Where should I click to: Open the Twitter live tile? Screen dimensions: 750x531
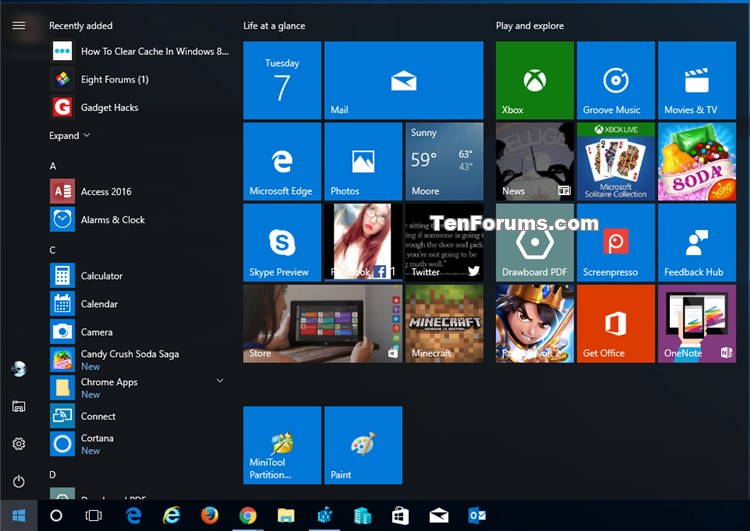tap(444, 243)
